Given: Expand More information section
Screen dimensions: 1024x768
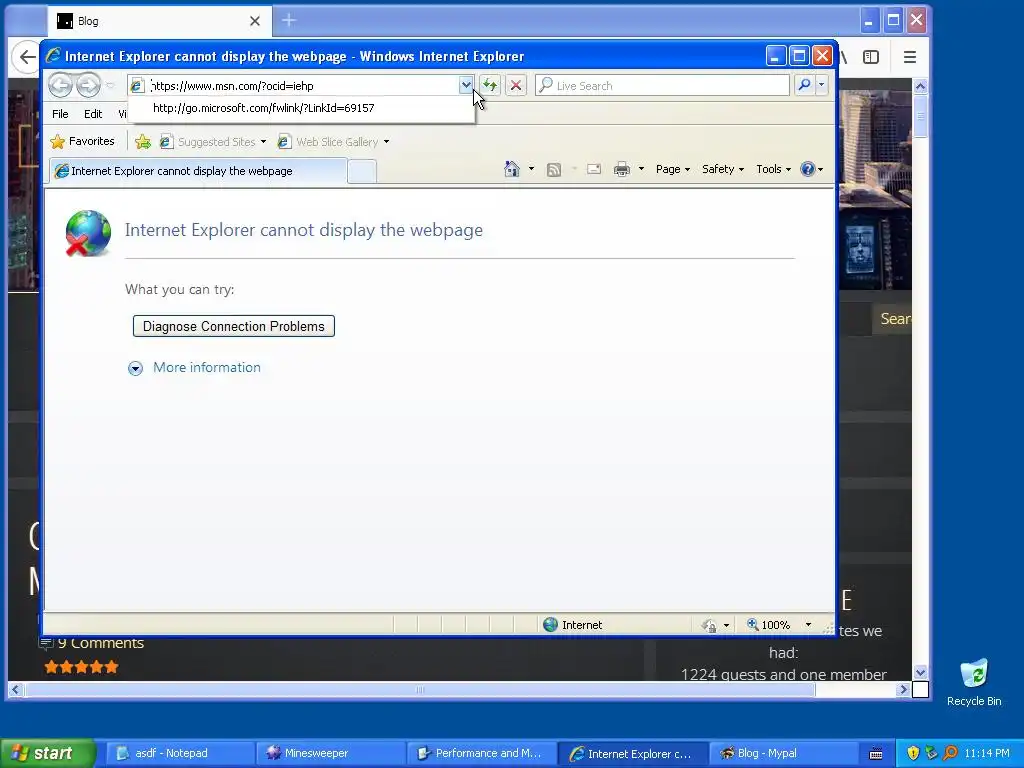Looking at the screenshot, I should [x=194, y=368].
